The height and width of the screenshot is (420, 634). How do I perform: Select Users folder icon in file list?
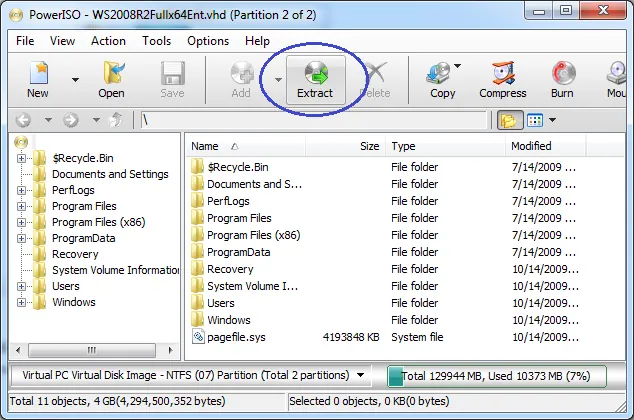pyautogui.click(x=197, y=302)
